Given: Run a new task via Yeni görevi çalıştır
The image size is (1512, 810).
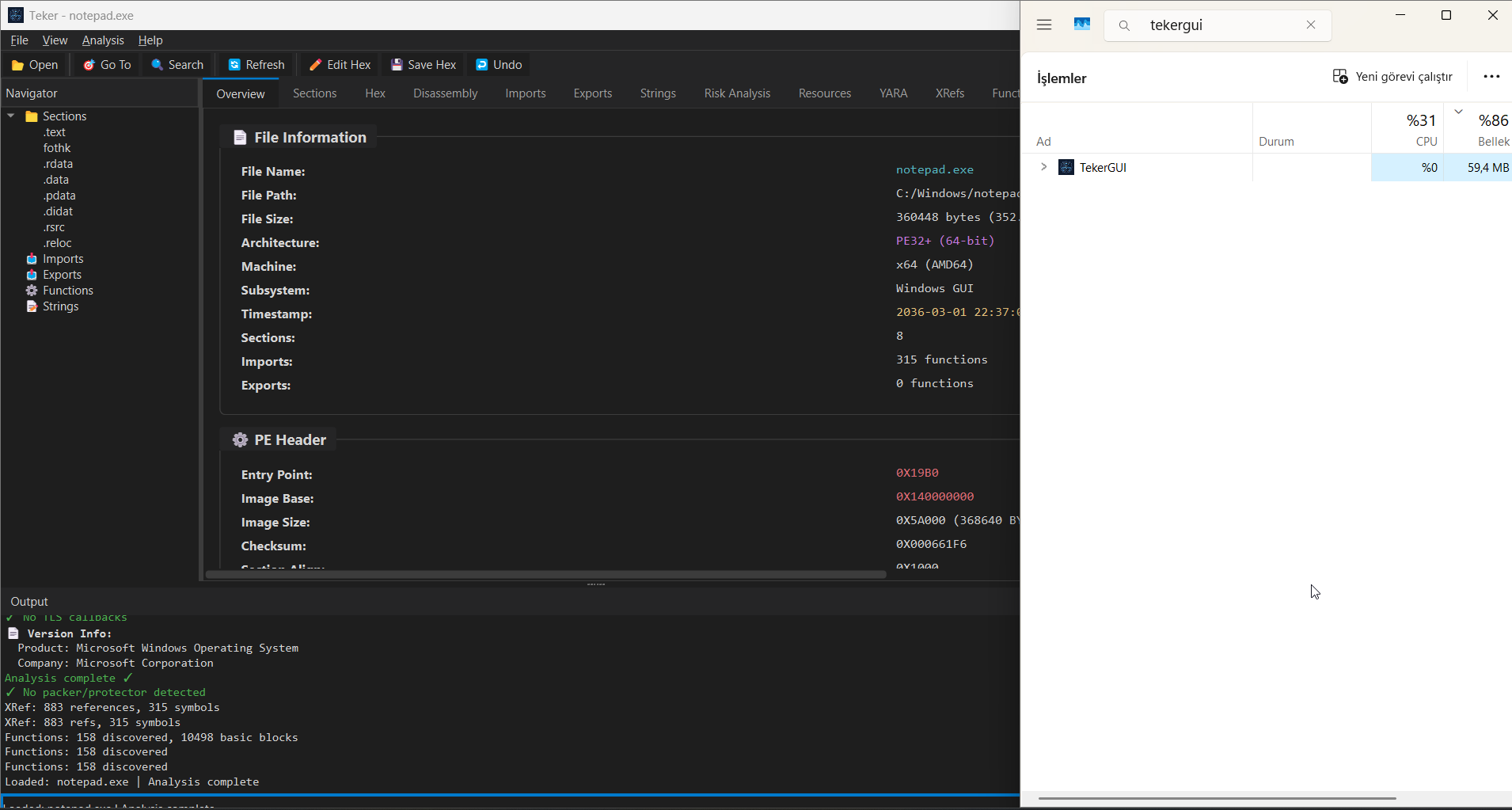Looking at the screenshot, I should click(1392, 76).
